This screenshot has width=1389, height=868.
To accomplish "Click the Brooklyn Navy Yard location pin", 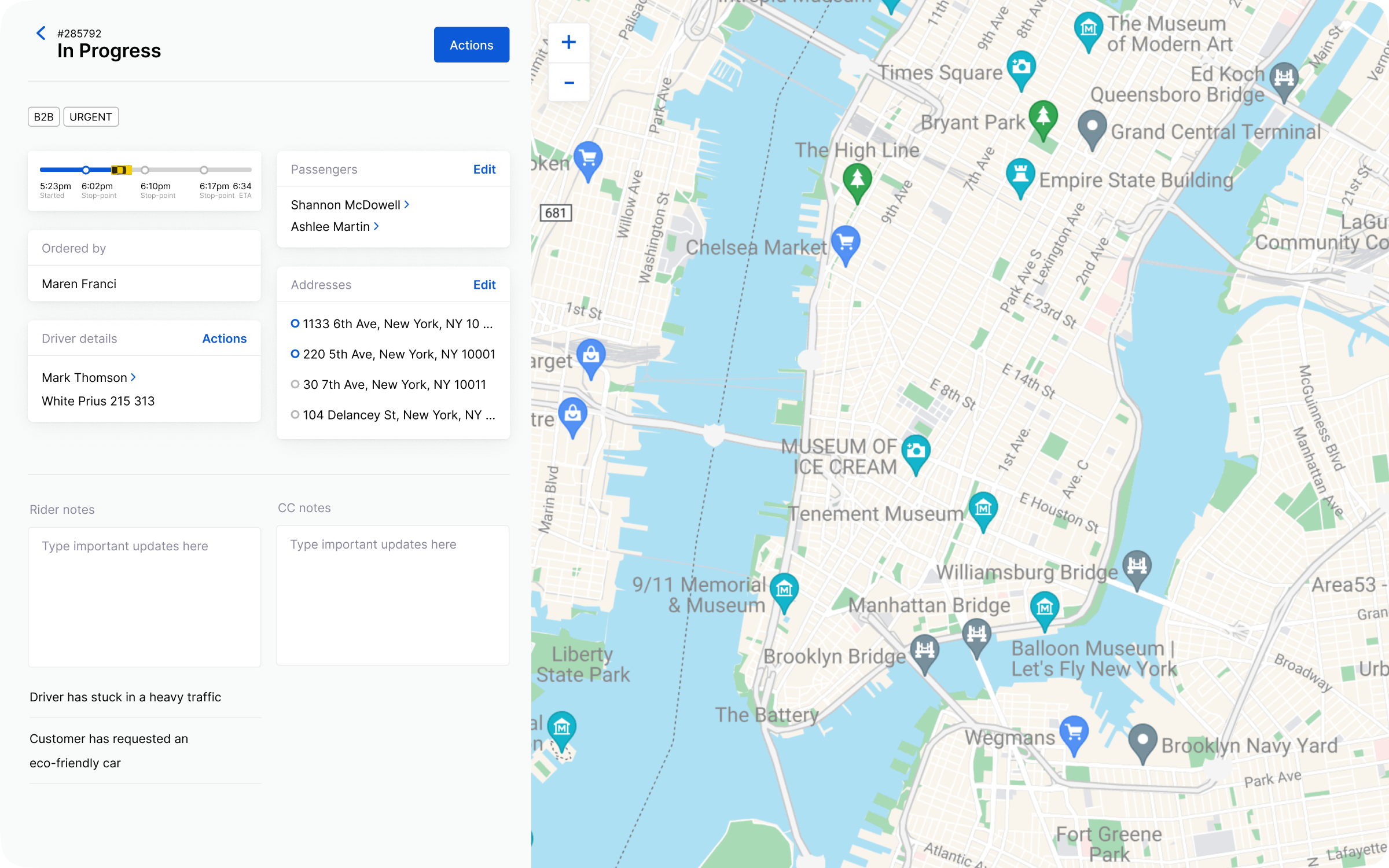I will [1142, 740].
